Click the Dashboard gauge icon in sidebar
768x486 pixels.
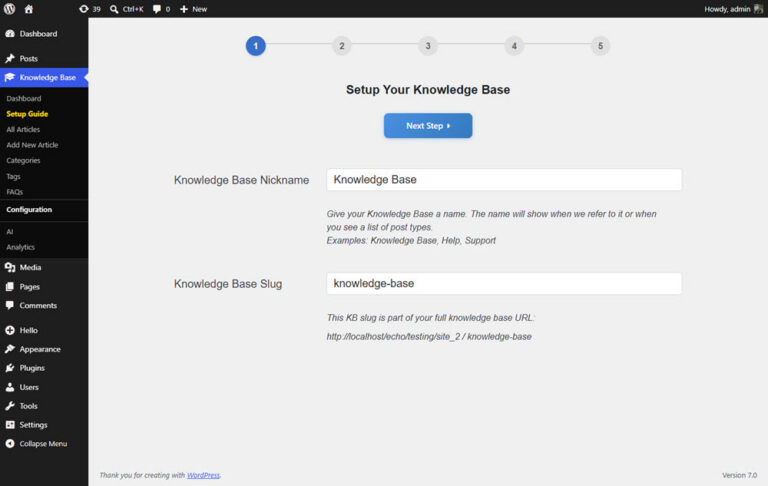click(10, 33)
